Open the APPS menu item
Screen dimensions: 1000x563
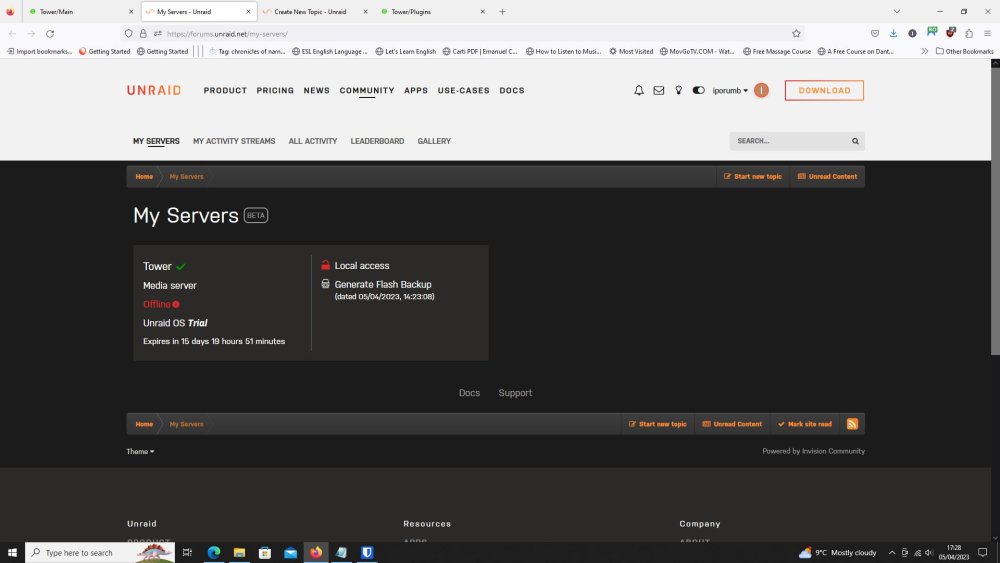tap(416, 91)
